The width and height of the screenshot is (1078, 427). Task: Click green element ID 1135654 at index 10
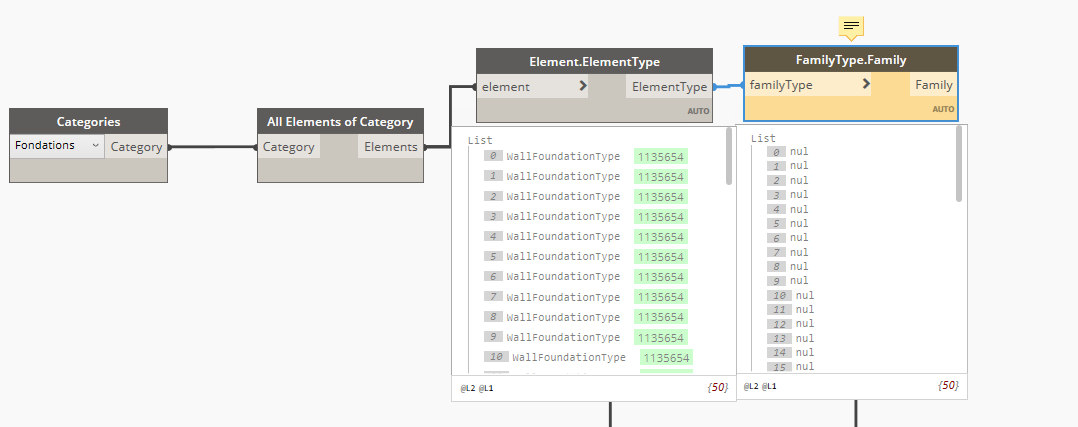(666, 357)
